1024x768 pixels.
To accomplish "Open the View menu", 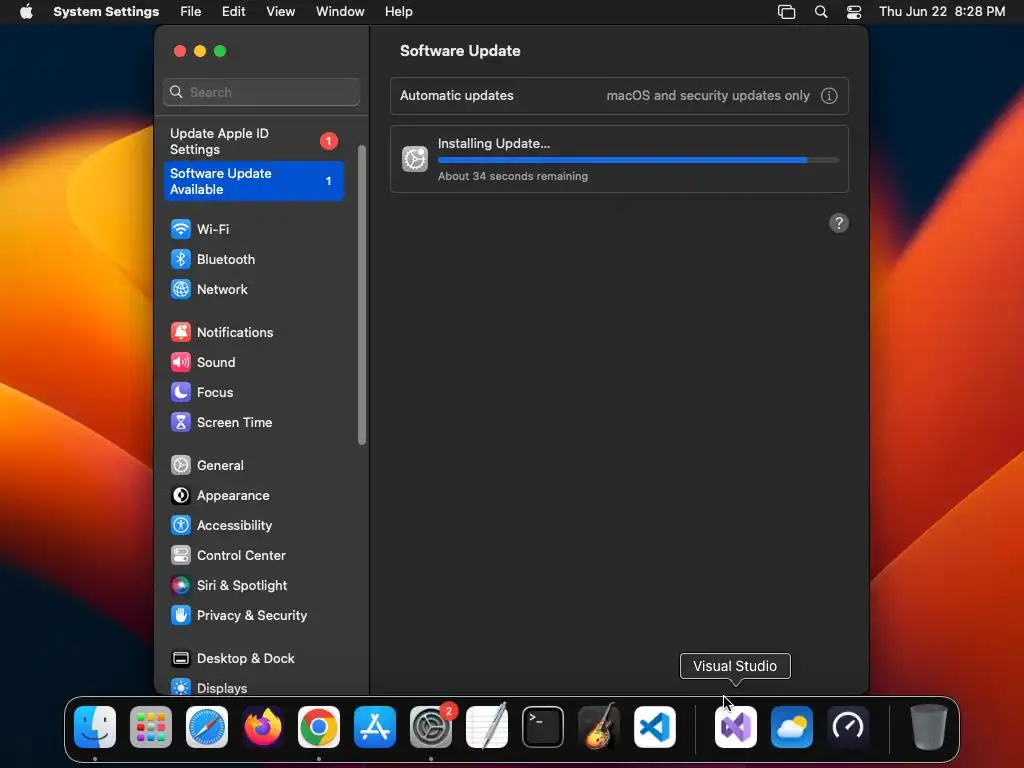I will coord(280,12).
